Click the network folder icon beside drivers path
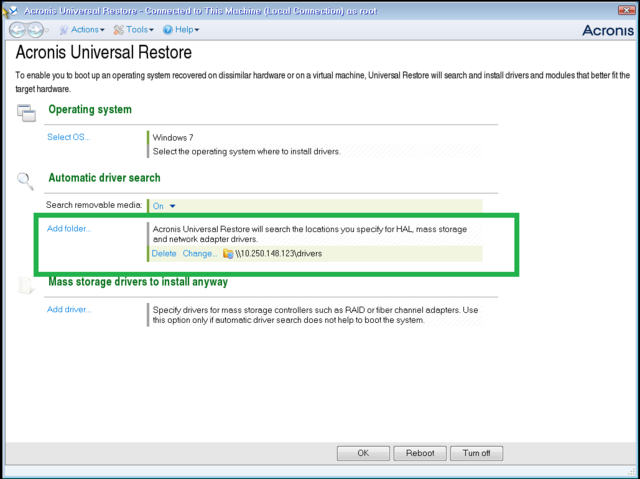 pyautogui.click(x=228, y=254)
